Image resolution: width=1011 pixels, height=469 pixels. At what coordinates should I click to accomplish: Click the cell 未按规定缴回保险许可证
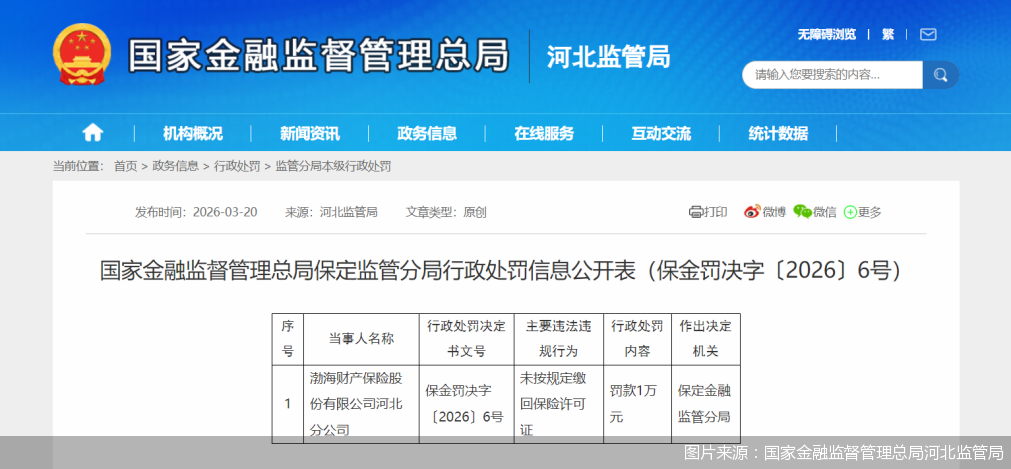coord(558,404)
